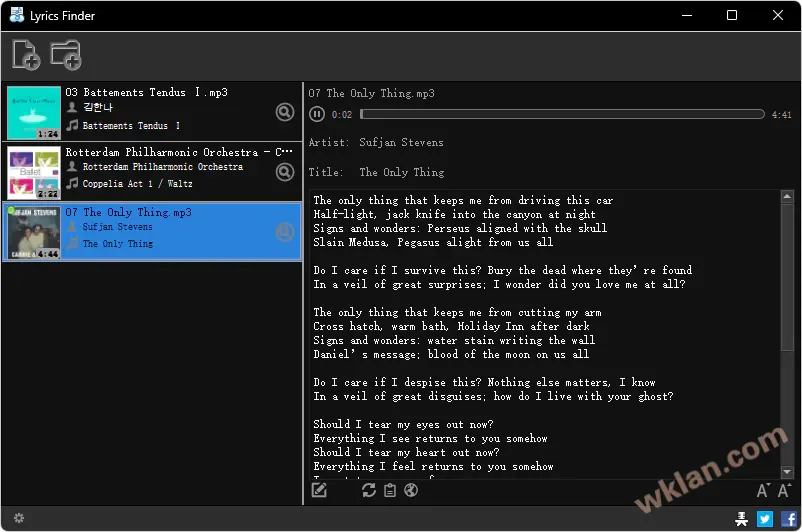Click the download icon beside Twitter
This screenshot has width=802, height=532.
point(741,519)
